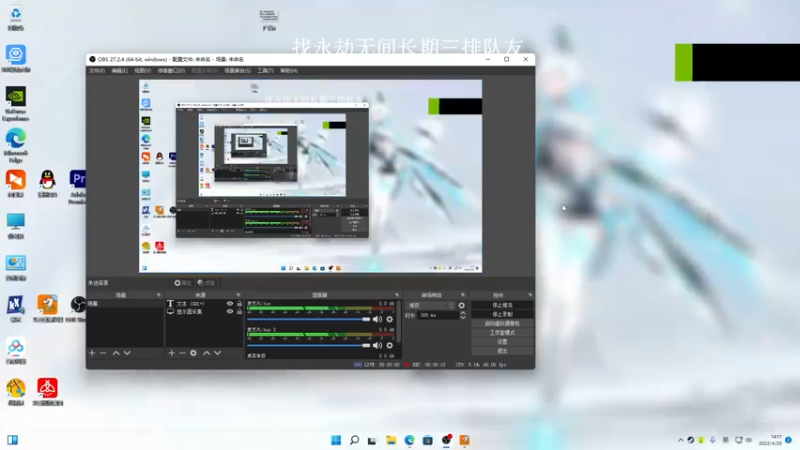The width and height of the screenshot is (800, 450).
Task: Increase transition duration with up stepper
Action: pos(463,313)
